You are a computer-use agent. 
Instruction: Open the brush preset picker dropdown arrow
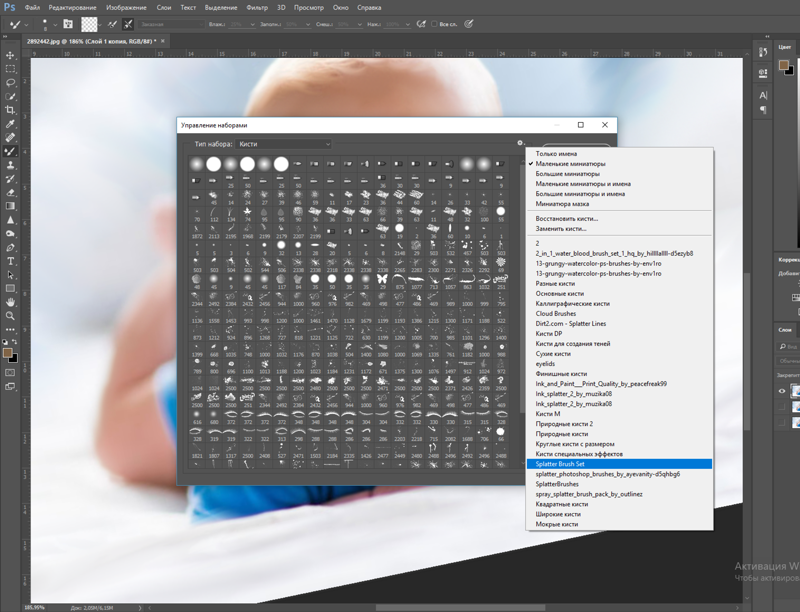[54, 24]
